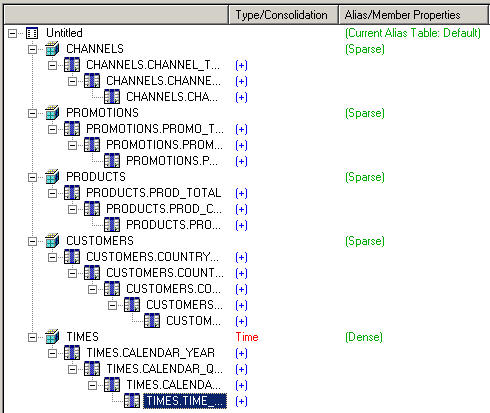The height and width of the screenshot is (413, 490).
Task: Click the highlighted TIMES.TIME_... label
Action: coord(185,401)
